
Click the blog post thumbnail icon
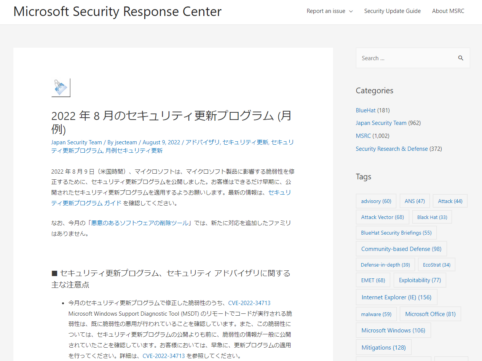click(61, 88)
